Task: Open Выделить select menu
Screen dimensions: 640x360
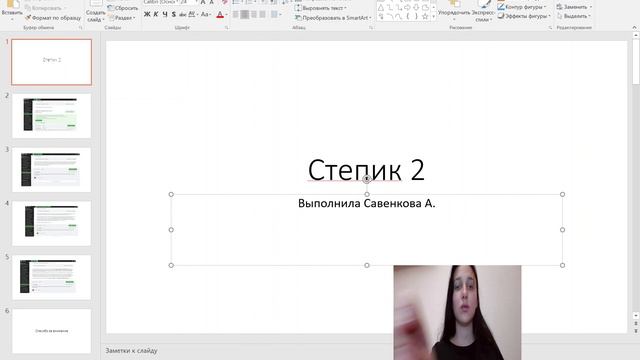Action: [x=574, y=16]
